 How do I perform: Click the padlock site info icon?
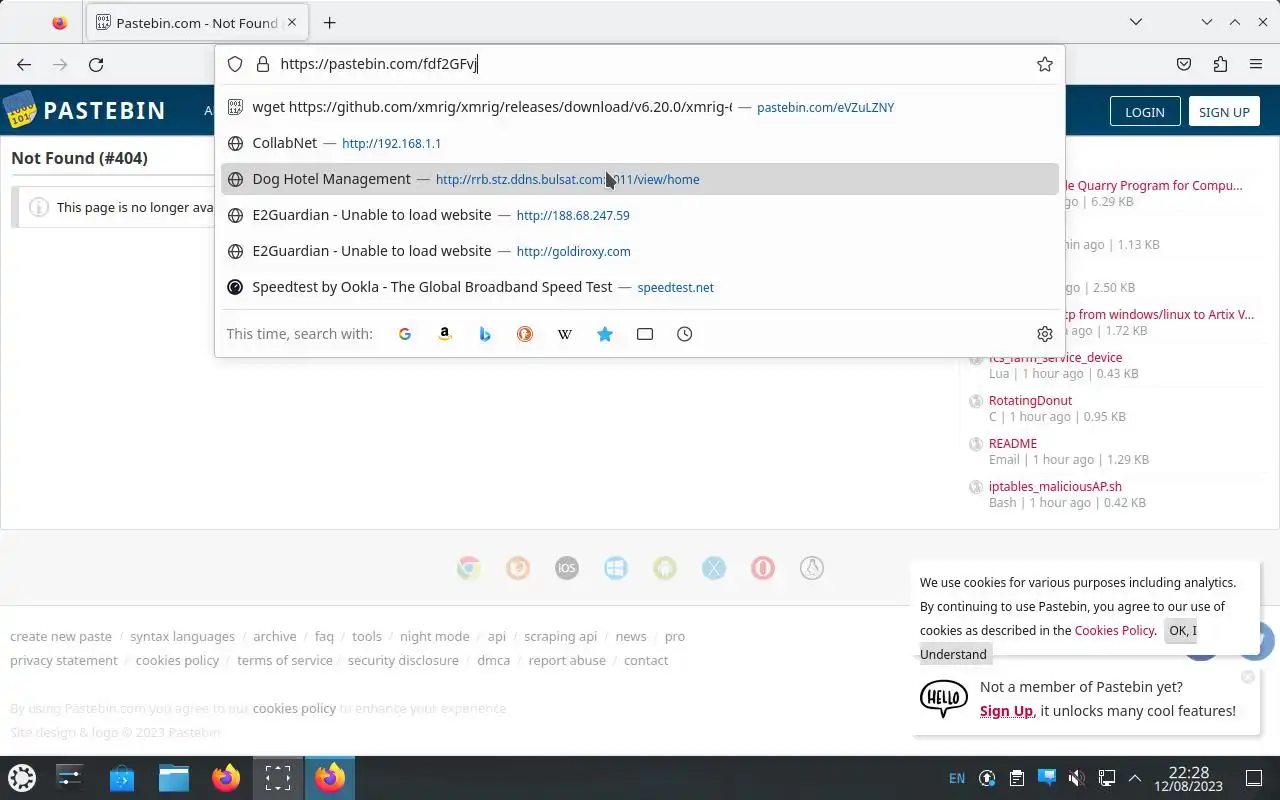tap(263, 64)
